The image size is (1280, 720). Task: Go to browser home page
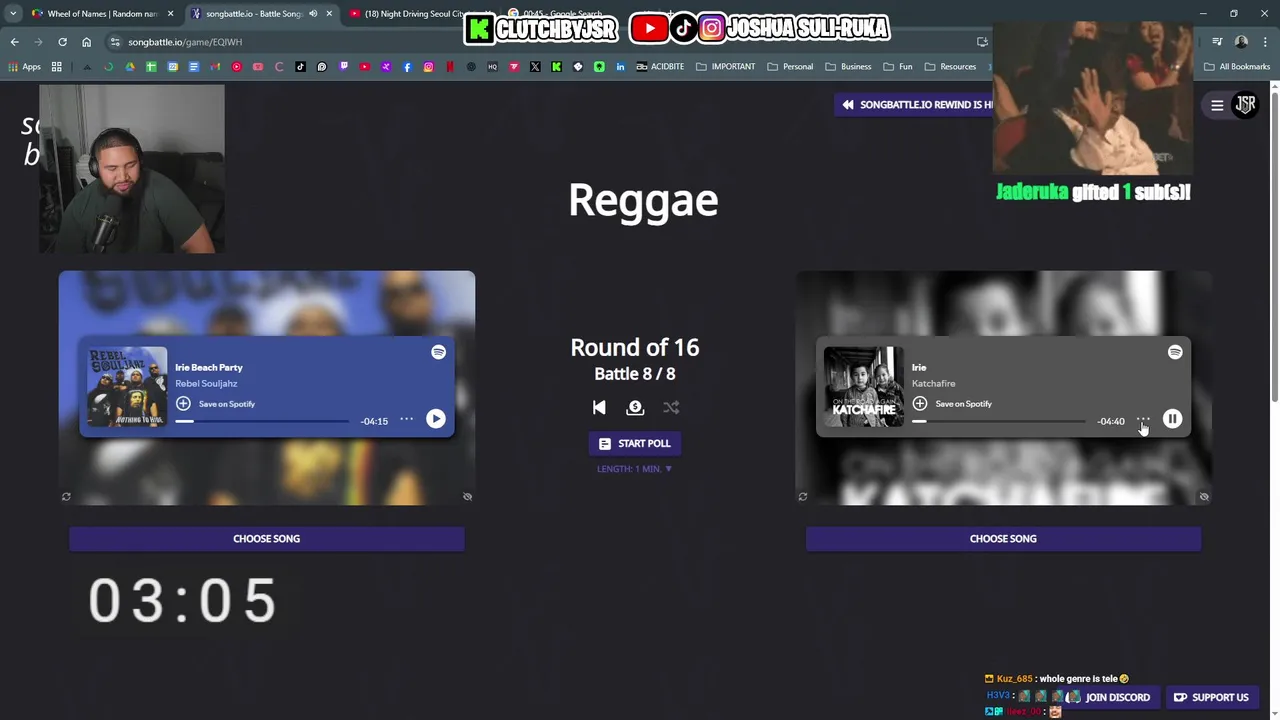coord(86,42)
